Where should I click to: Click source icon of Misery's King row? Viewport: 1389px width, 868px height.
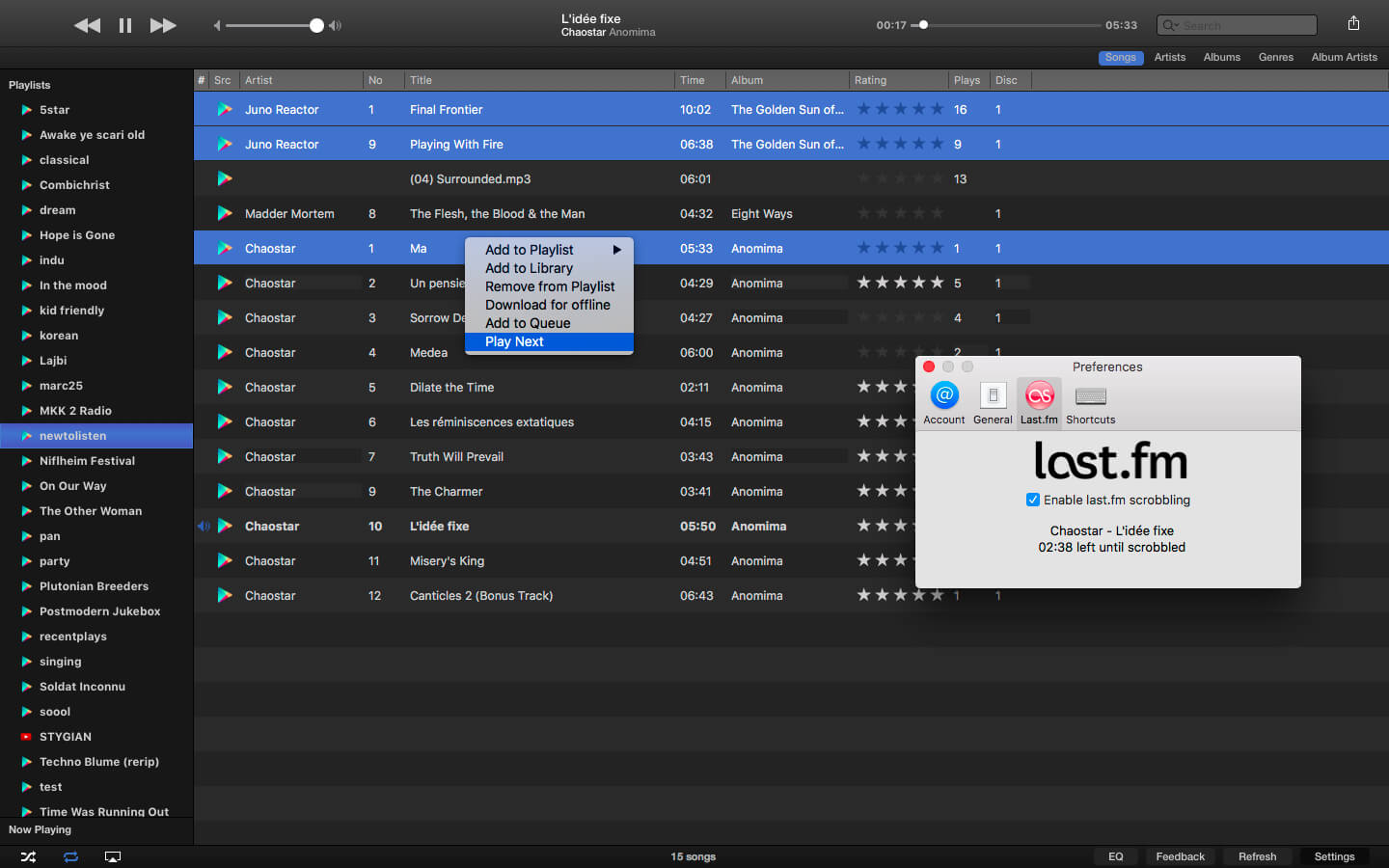click(225, 560)
